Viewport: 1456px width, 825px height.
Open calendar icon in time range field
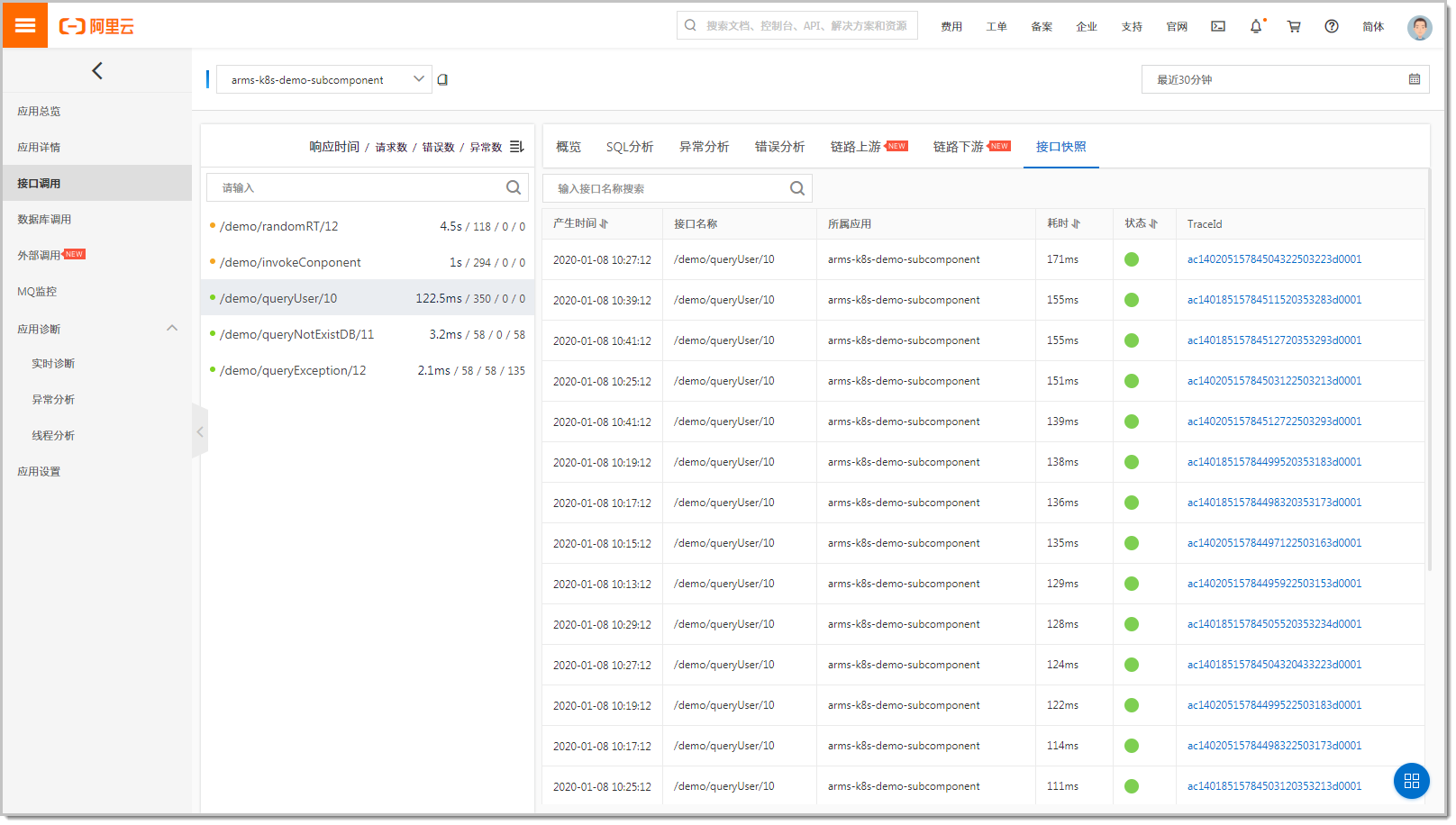coord(1415,79)
